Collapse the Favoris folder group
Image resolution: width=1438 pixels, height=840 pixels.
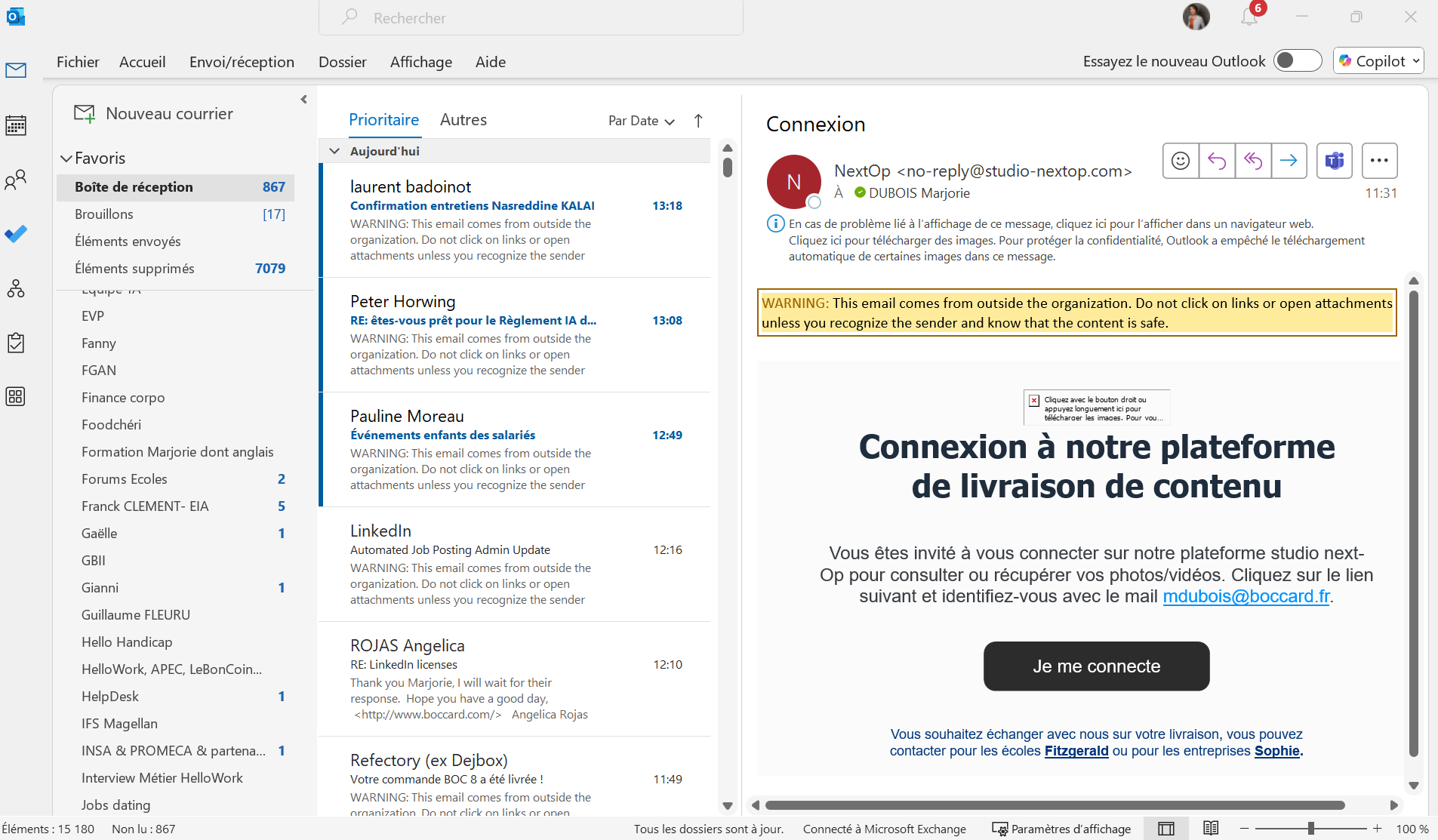click(66, 158)
